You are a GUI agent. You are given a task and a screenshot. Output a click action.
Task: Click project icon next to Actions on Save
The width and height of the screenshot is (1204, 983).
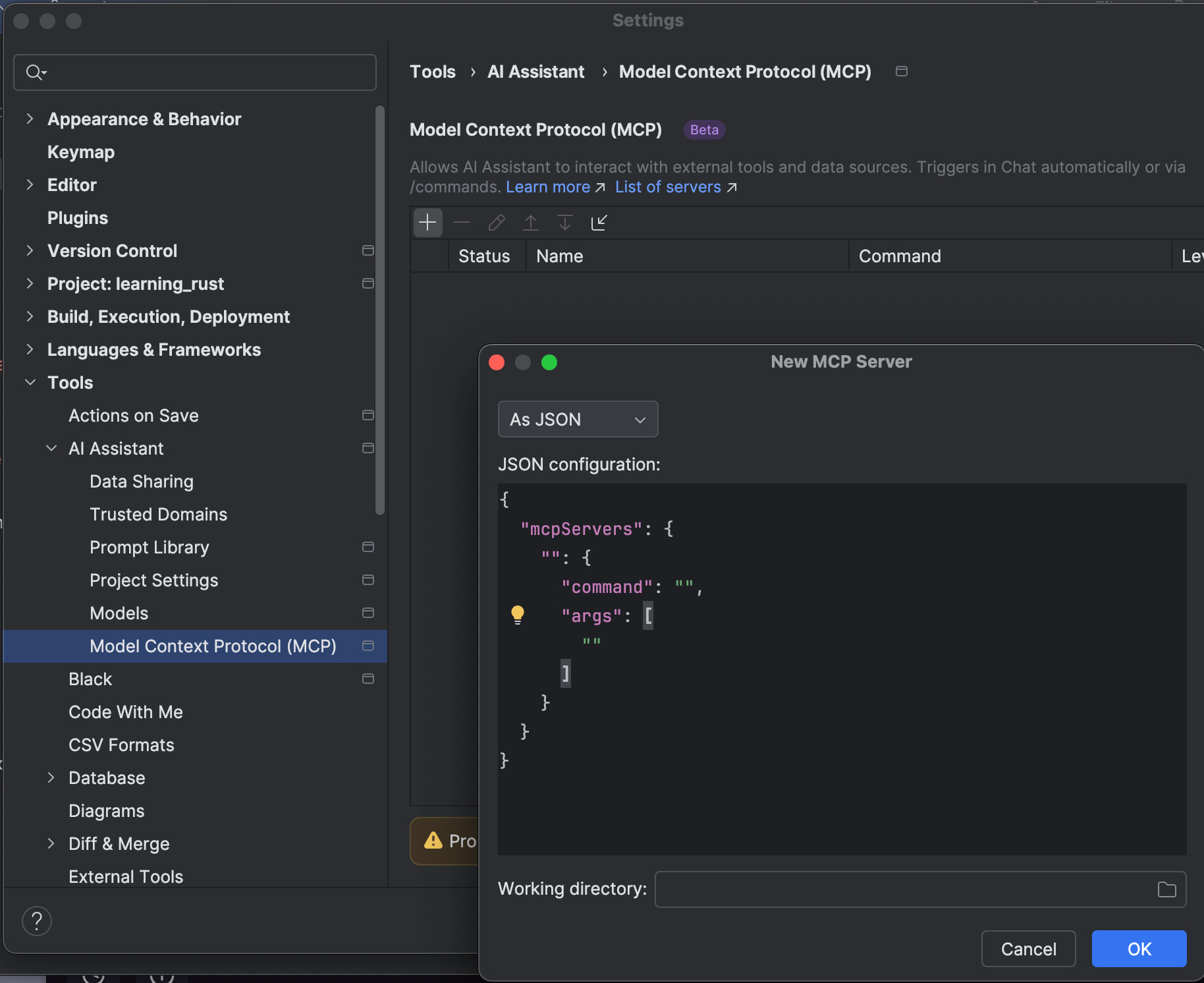pyautogui.click(x=368, y=415)
